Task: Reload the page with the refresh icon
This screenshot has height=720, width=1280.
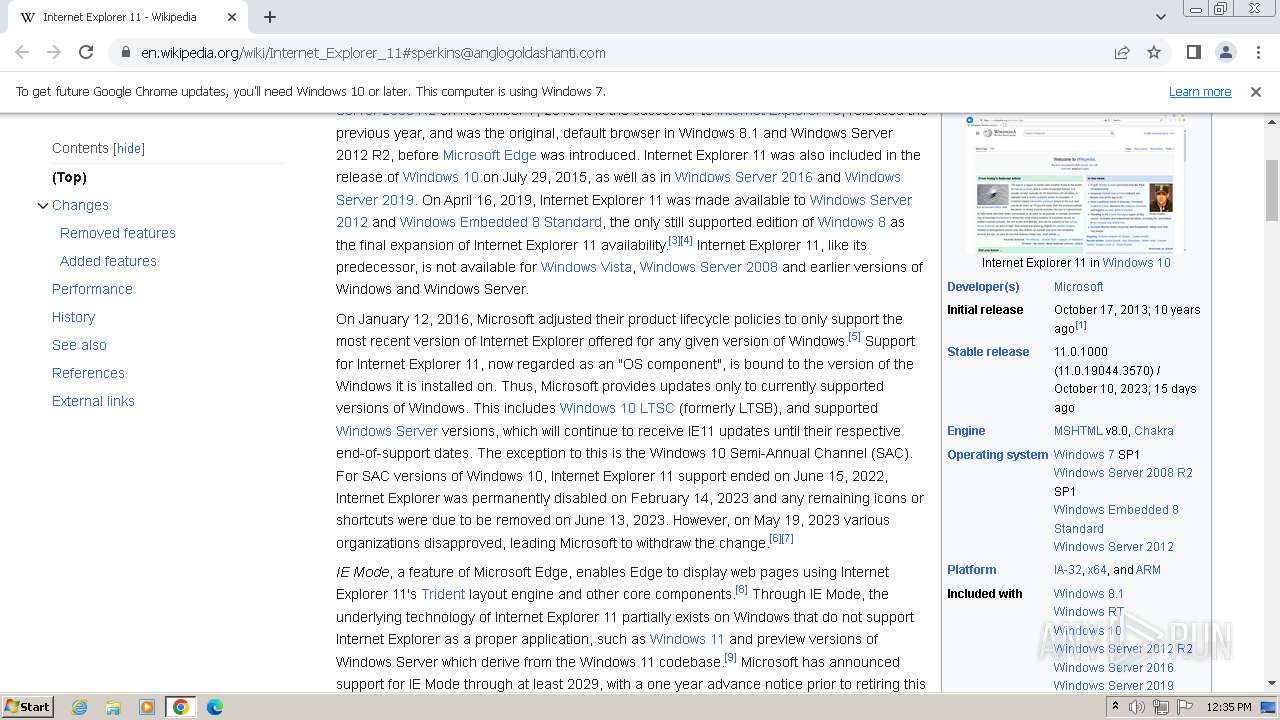Action: coord(86,52)
